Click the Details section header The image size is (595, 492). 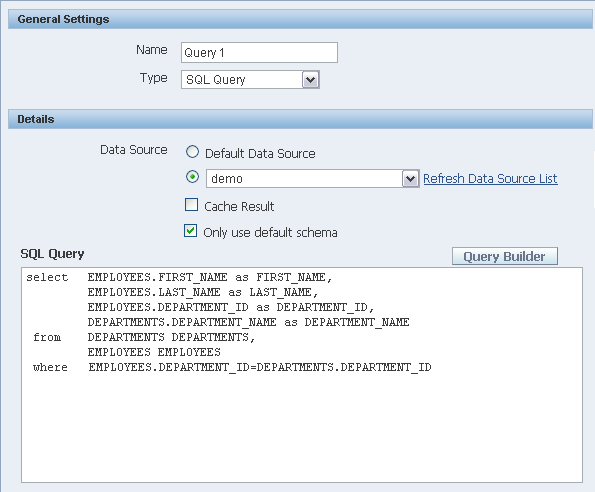(300, 119)
